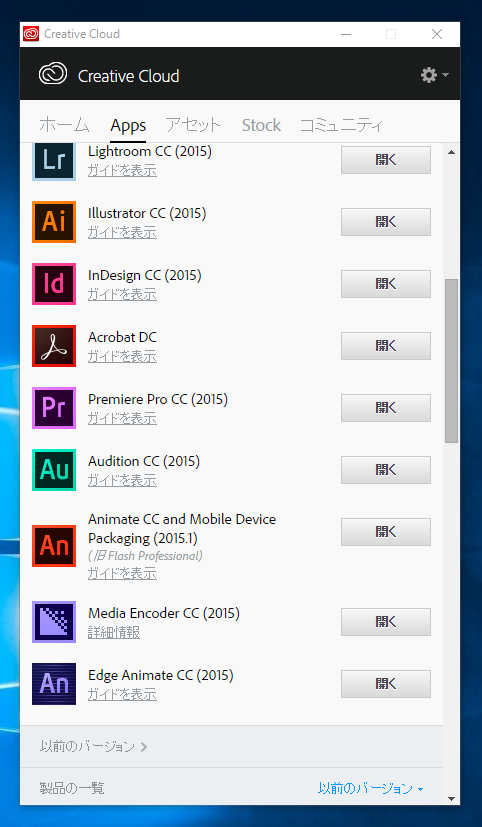Switch to the アセット tab
This screenshot has width=482, height=827.
click(x=193, y=126)
